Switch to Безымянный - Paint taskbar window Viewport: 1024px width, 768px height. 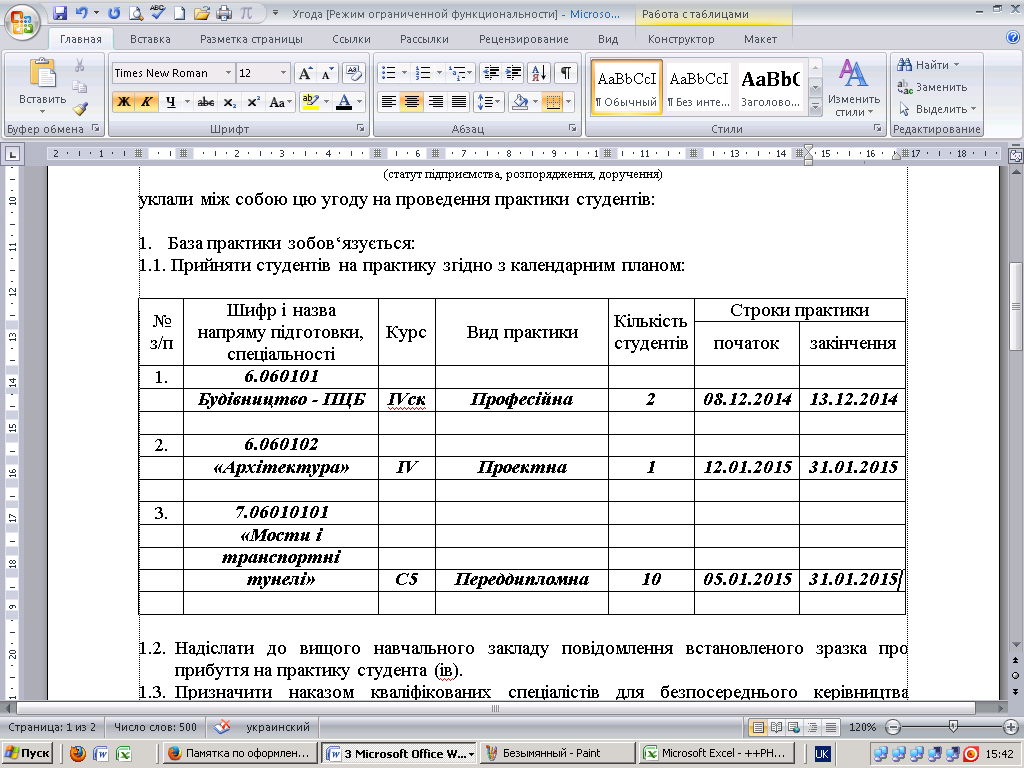pyautogui.click(x=559, y=754)
